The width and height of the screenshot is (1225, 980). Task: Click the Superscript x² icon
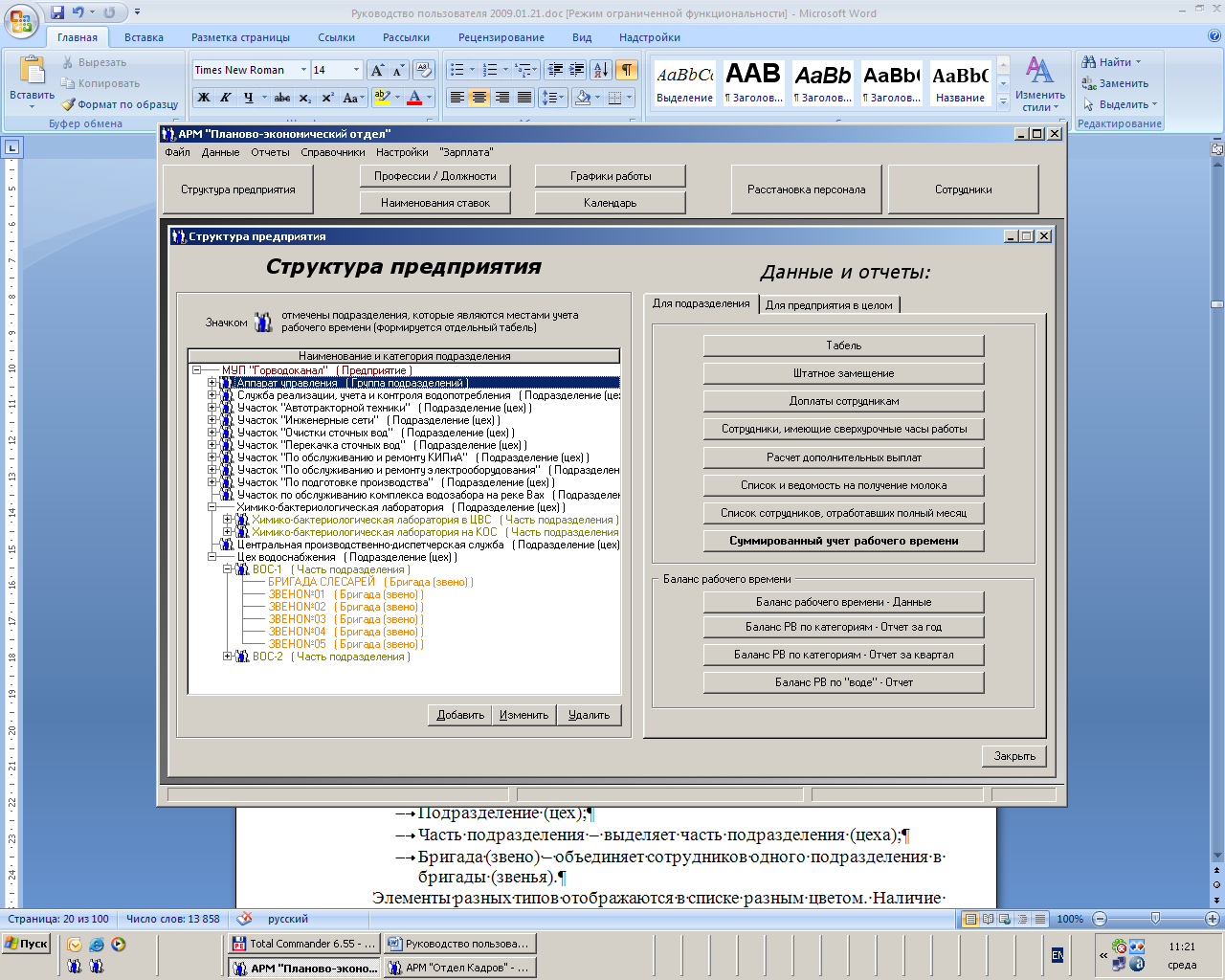point(327,98)
